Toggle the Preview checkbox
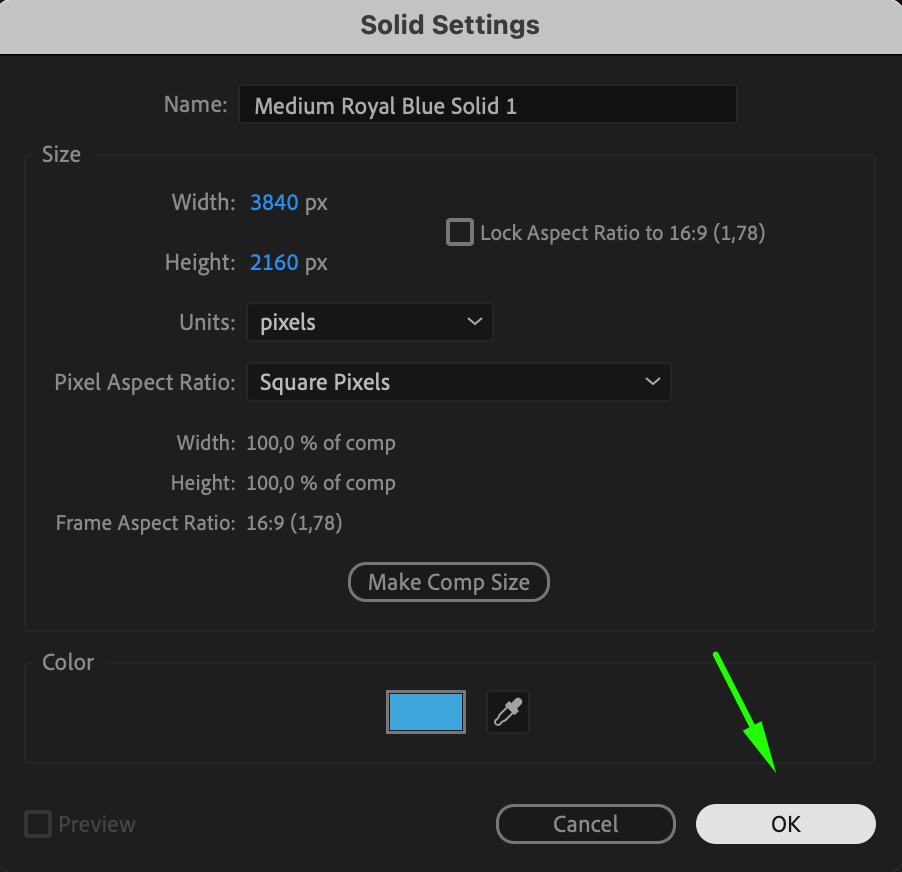 (38, 824)
